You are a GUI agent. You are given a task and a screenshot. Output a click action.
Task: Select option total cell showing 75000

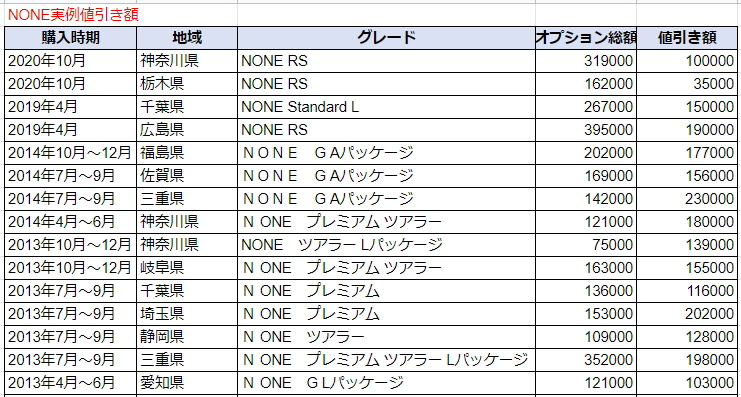tap(586, 245)
